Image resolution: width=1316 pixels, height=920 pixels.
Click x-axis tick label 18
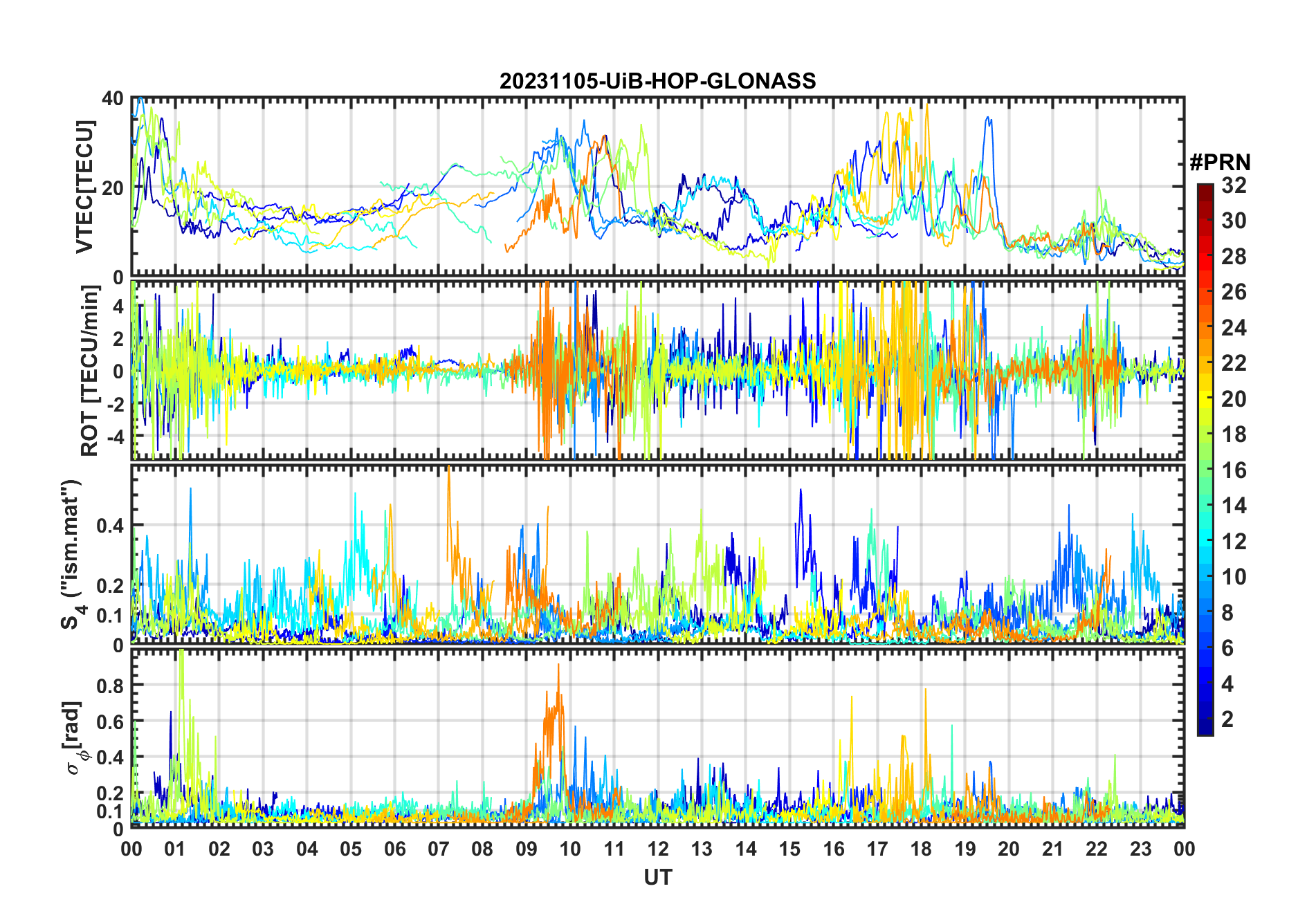tap(921, 849)
